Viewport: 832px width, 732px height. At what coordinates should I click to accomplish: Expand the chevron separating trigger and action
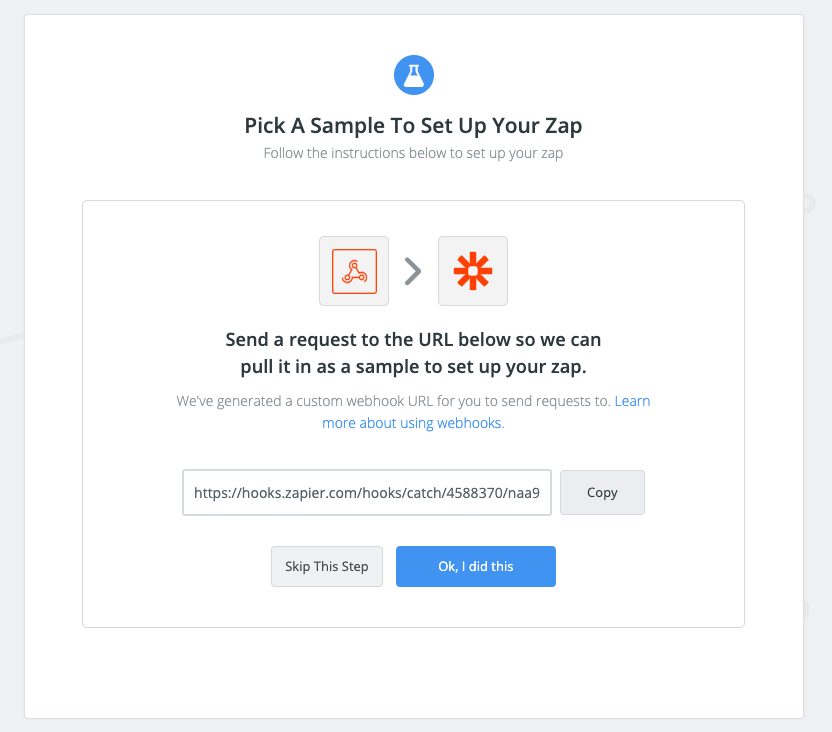(x=413, y=270)
